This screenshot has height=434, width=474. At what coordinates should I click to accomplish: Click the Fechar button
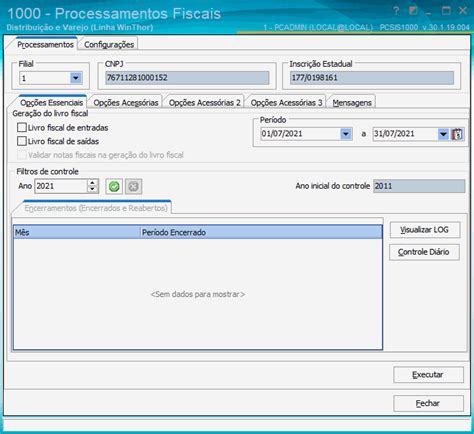click(x=428, y=403)
